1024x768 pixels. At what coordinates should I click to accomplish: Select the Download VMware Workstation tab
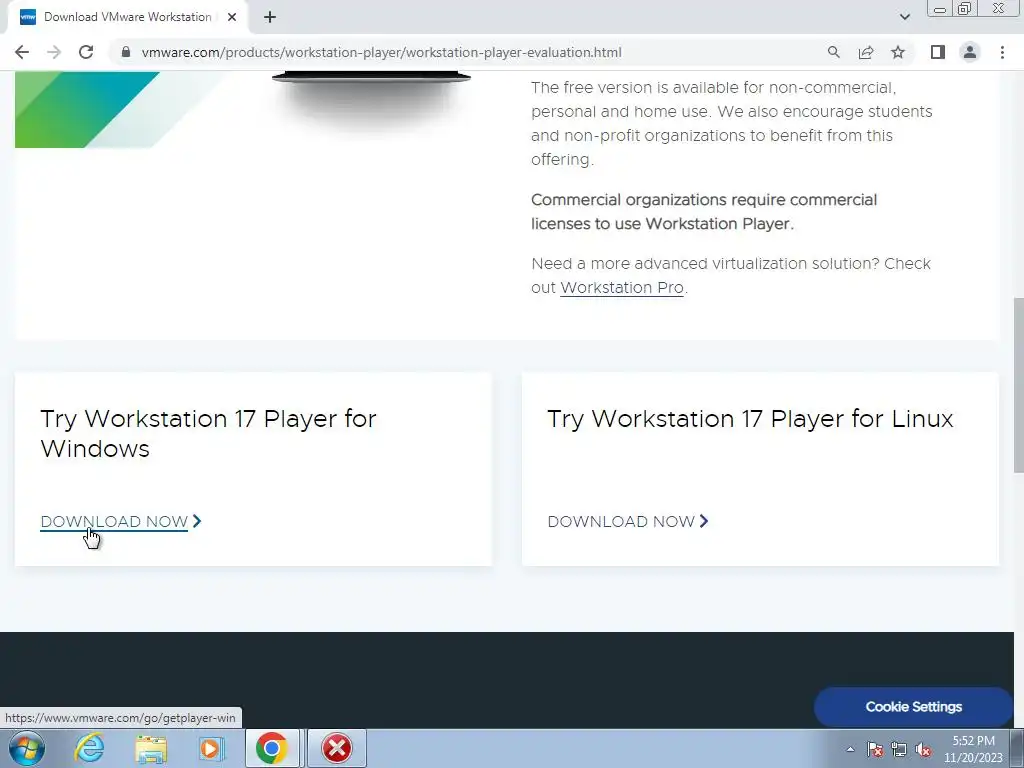(127, 17)
